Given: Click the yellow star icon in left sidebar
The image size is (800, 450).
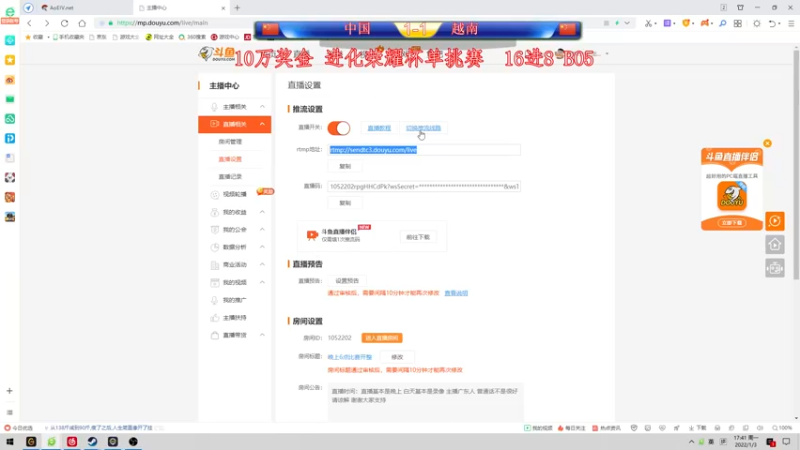Looking at the screenshot, I should pyautogui.click(x=10, y=60).
